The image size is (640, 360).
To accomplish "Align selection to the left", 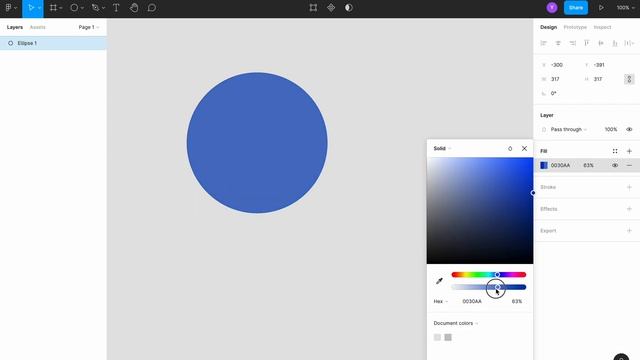I will click(543, 43).
